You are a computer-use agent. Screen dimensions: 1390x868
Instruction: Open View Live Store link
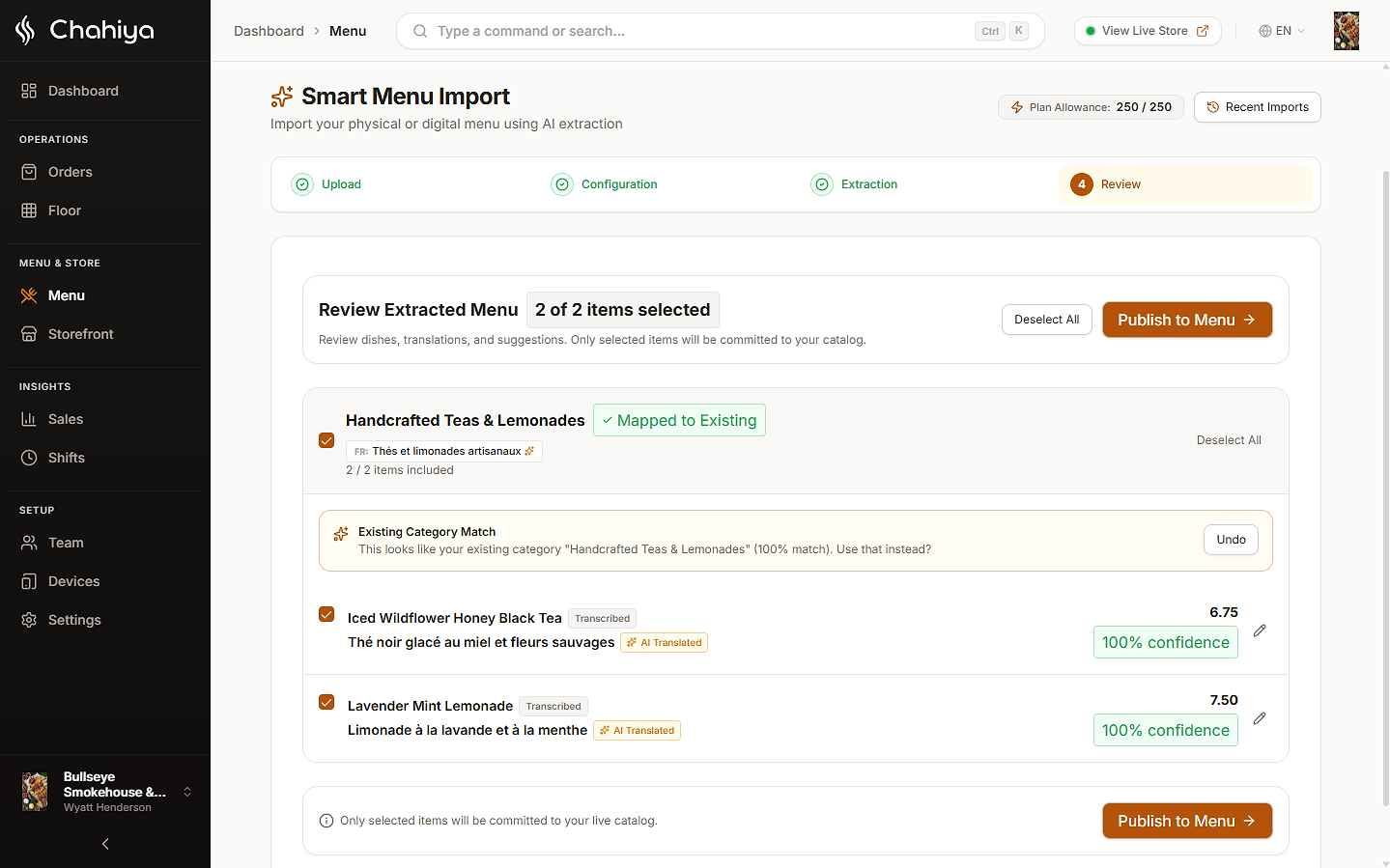(1148, 31)
